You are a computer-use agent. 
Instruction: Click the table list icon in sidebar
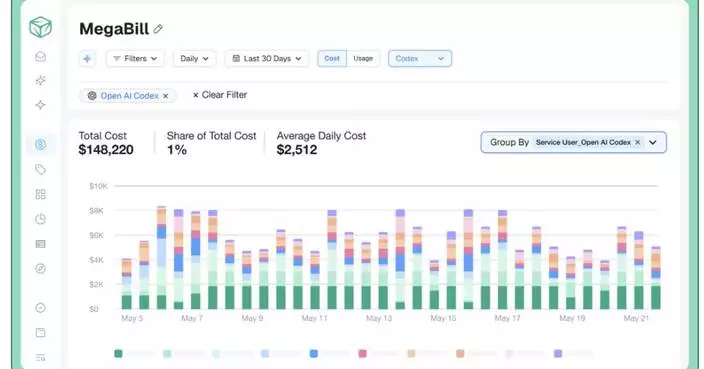click(40, 244)
